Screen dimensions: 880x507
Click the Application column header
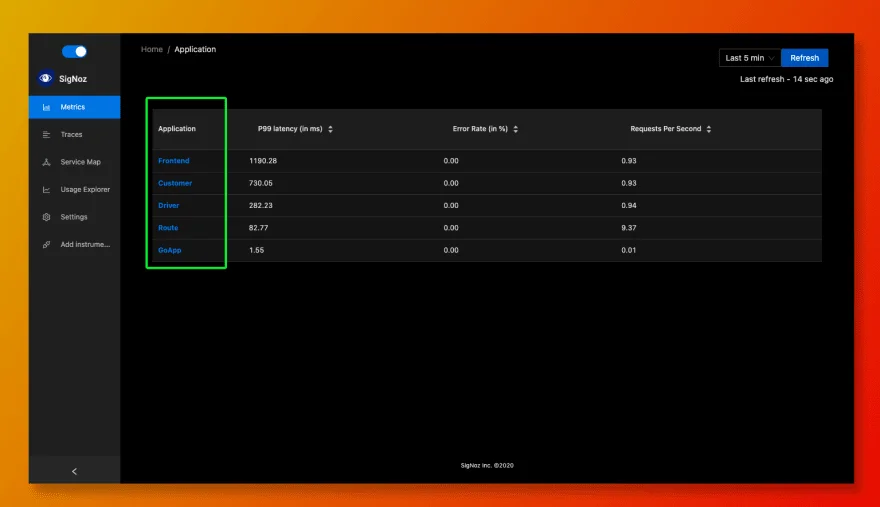(x=177, y=129)
